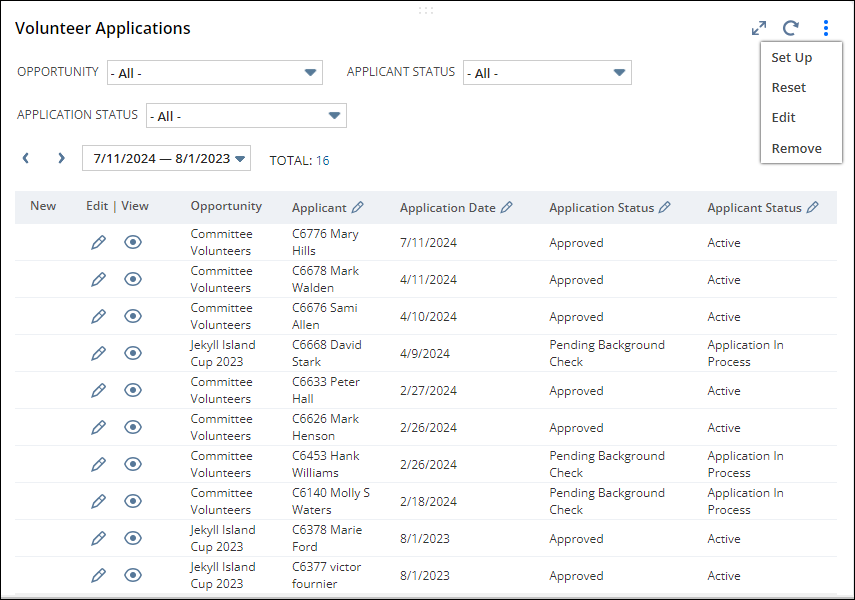Click the three-dot portlet menu icon
The width and height of the screenshot is (855, 600).
[825, 29]
